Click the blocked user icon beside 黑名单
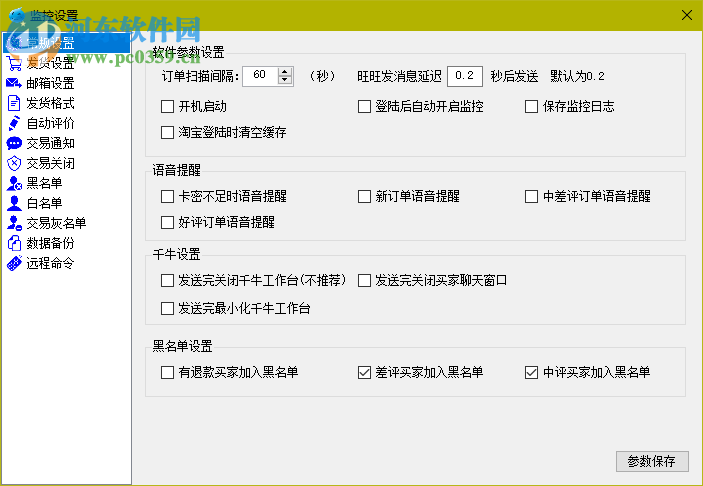 14,183
